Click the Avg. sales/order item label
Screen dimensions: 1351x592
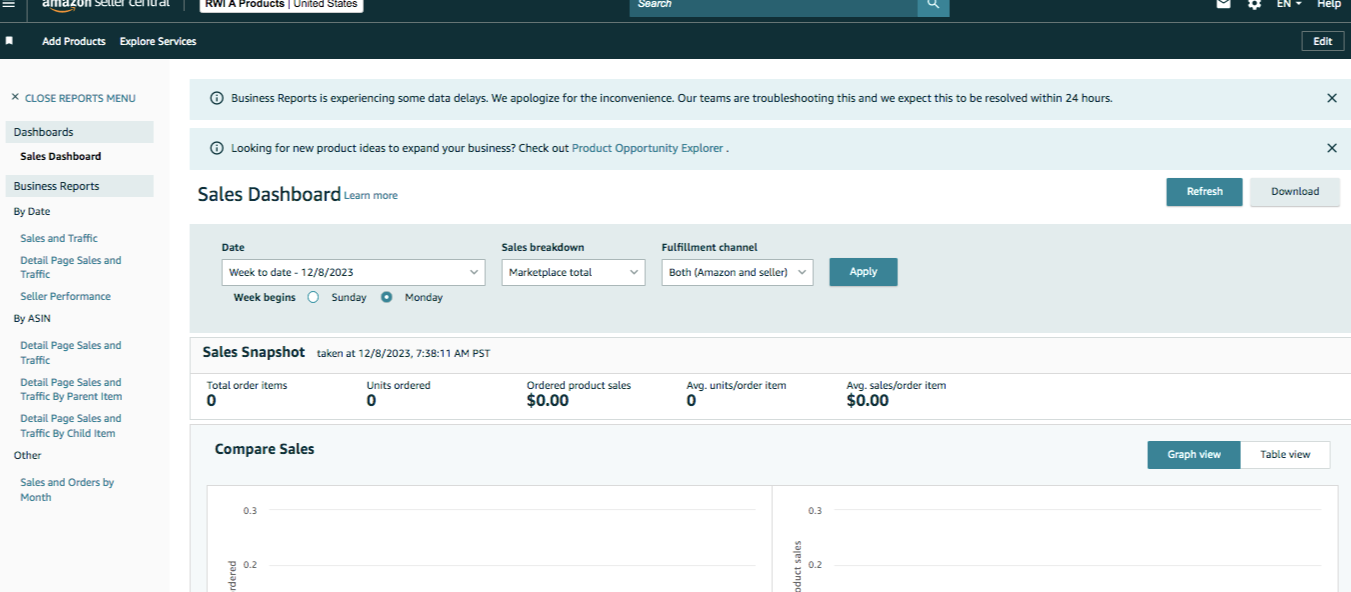pos(896,385)
